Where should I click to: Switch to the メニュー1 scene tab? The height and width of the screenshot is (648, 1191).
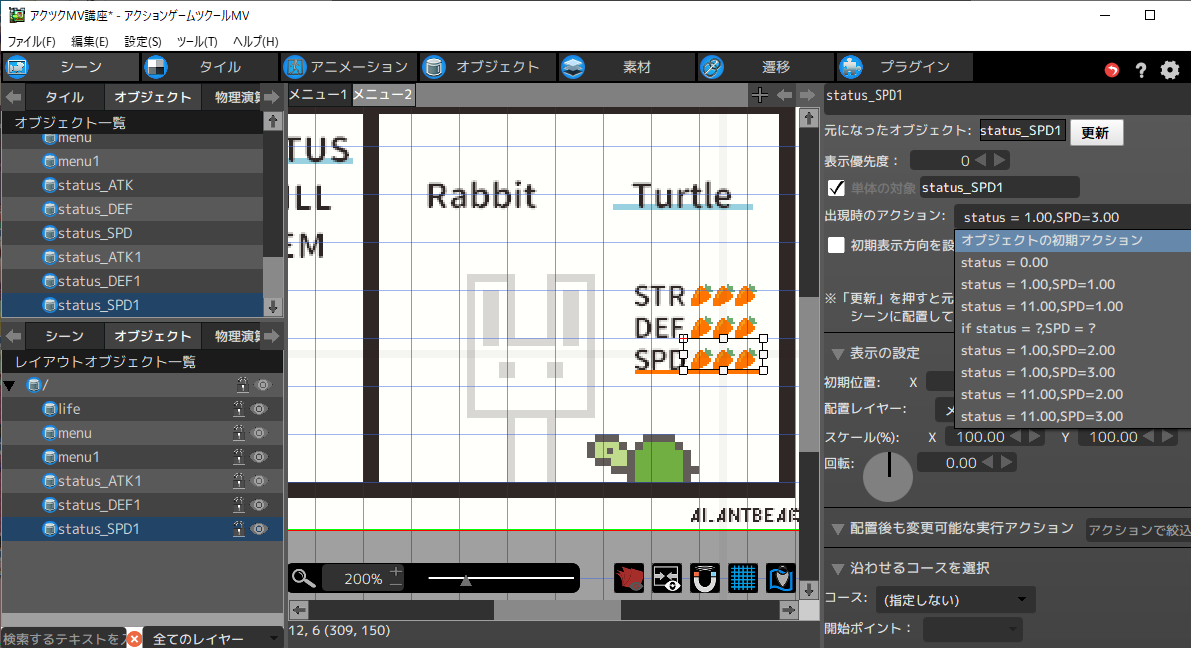(x=318, y=95)
